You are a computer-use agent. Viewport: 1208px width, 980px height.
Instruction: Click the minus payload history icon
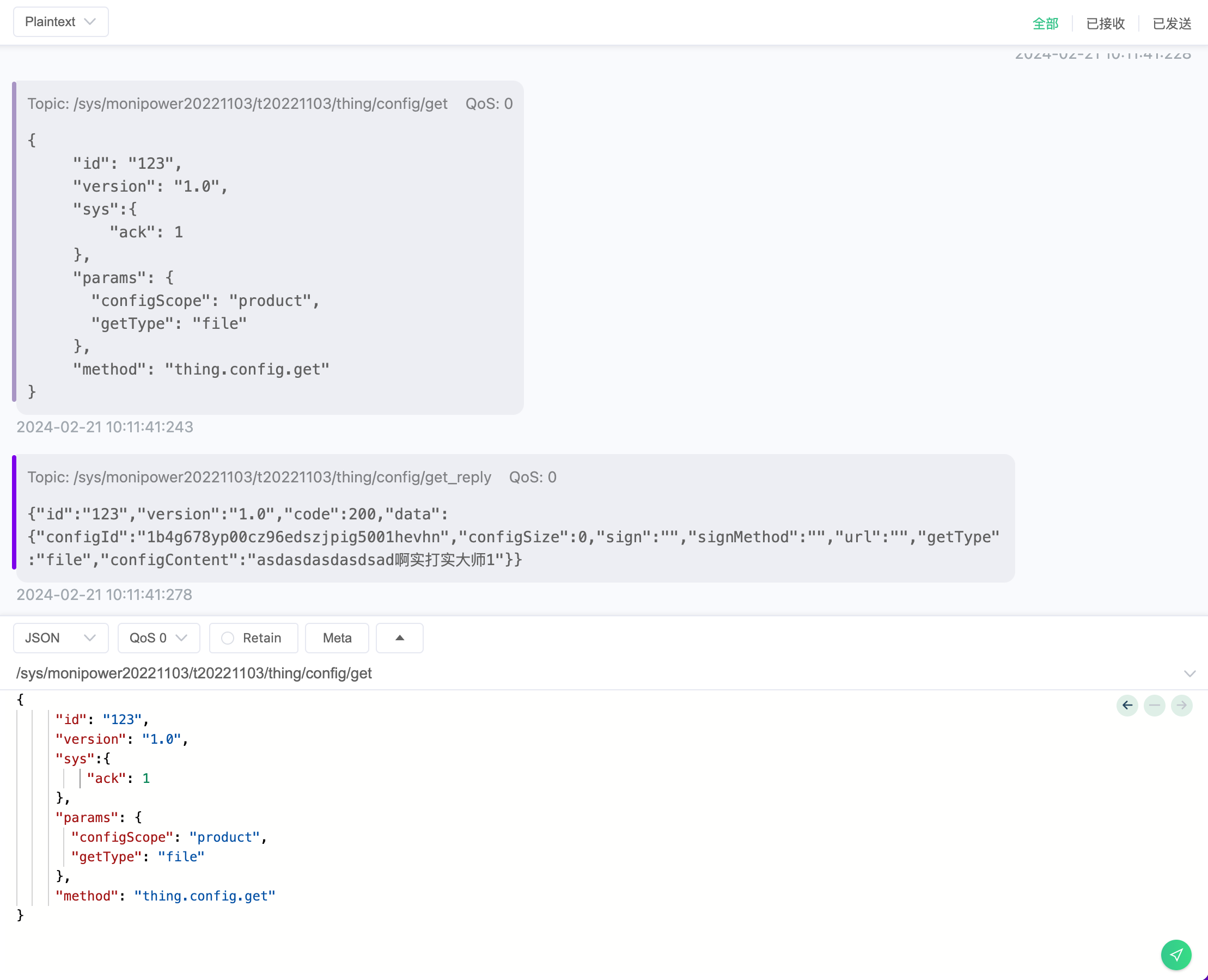click(1154, 705)
